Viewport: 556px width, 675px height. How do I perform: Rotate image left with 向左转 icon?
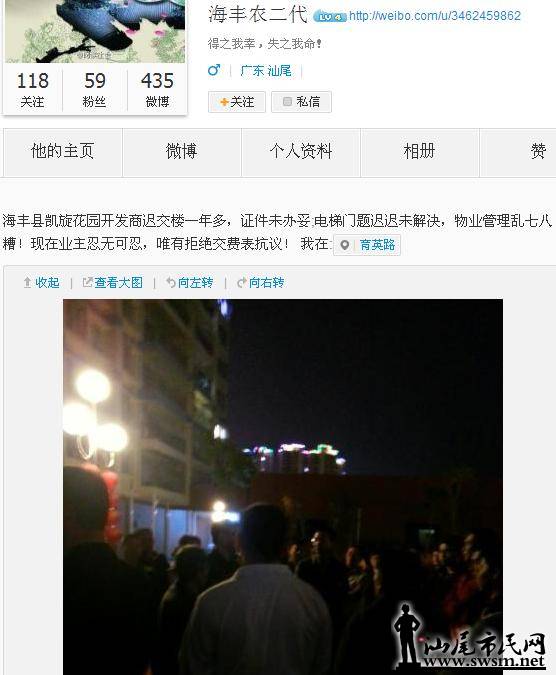[171, 282]
